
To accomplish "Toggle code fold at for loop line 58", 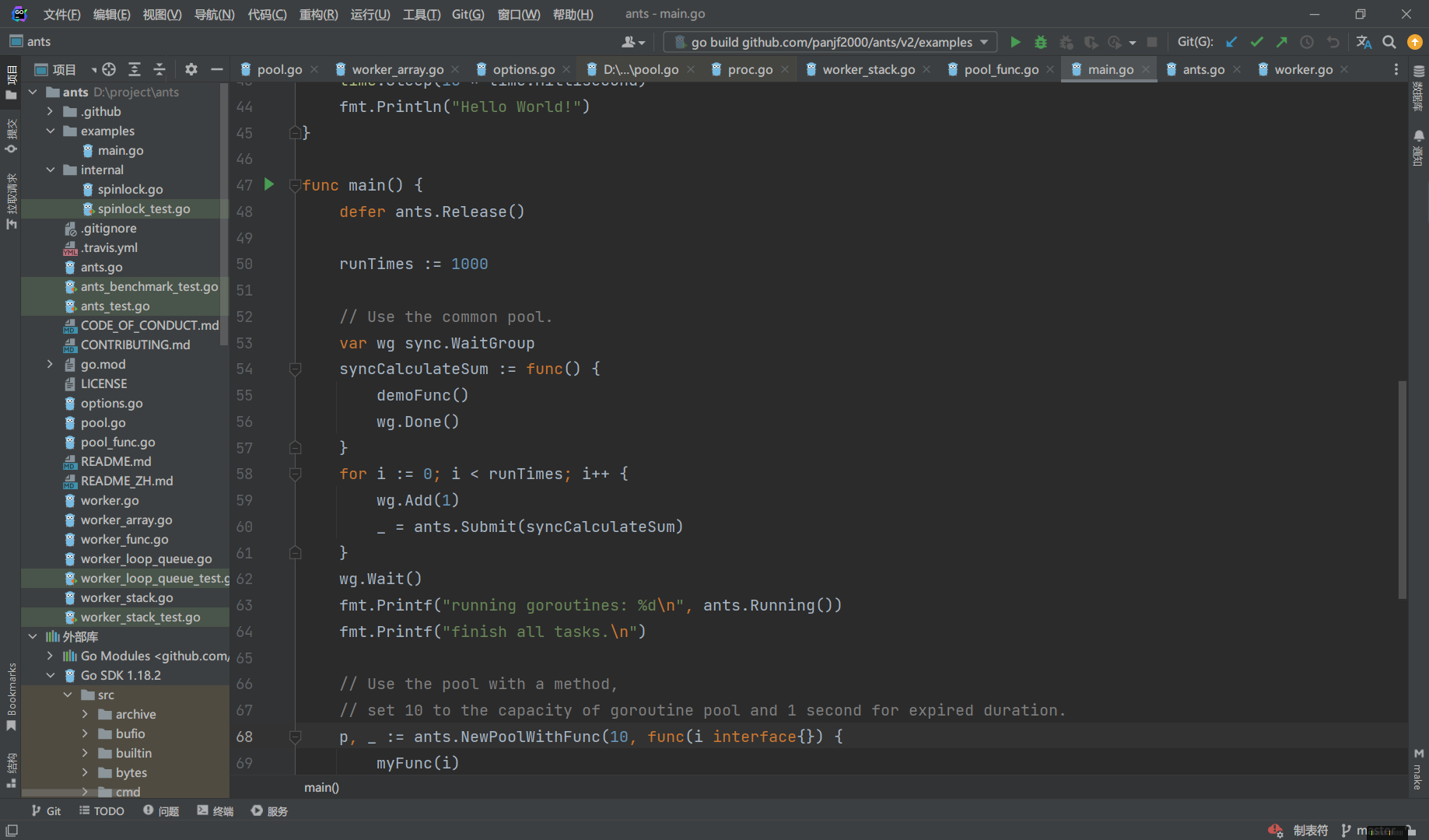I will [296, 474].
